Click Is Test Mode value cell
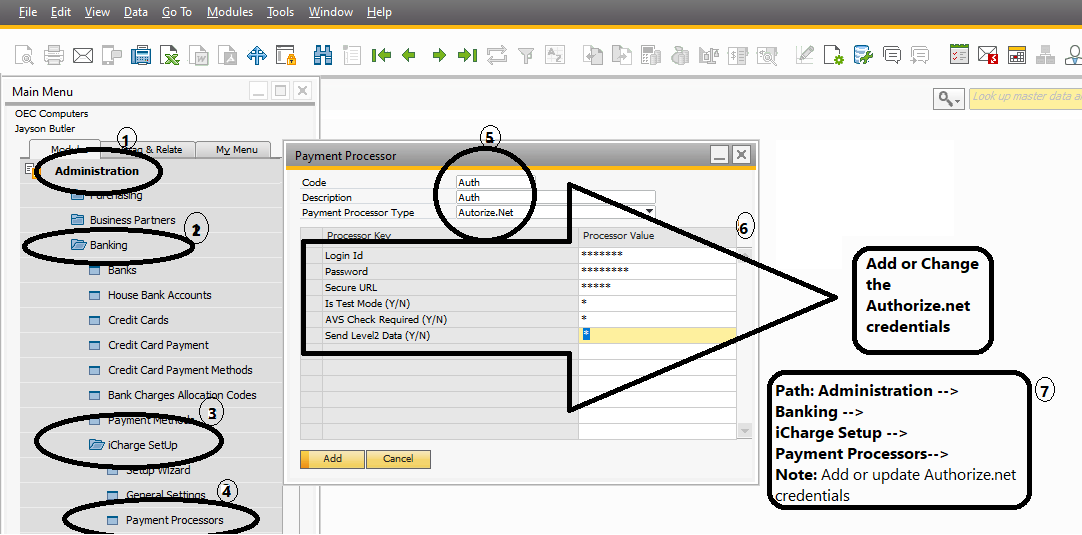Viewport: 1082px width, 535px height. click(x=657, y=302)
